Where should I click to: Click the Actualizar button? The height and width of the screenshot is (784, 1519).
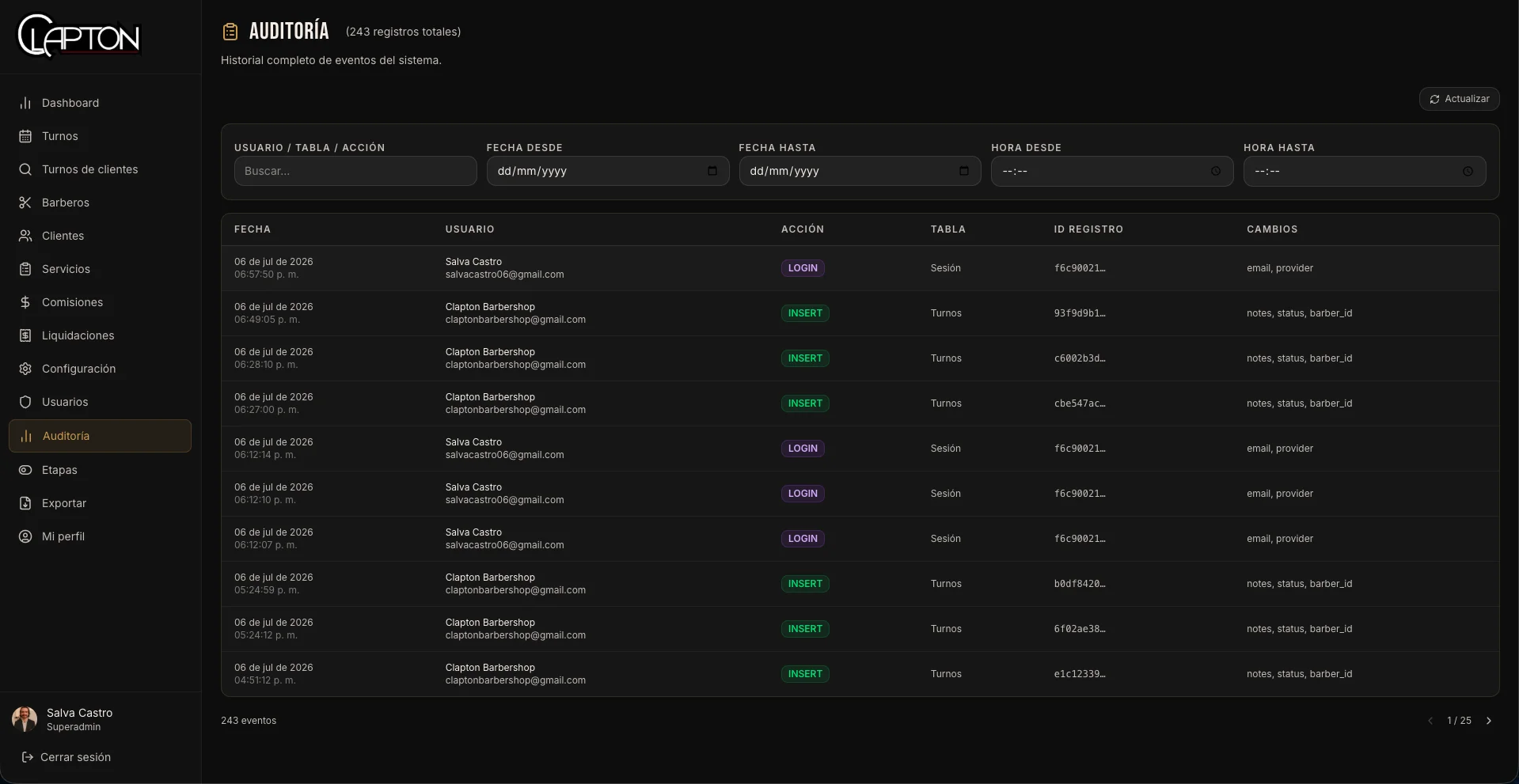coord(1459,99)
